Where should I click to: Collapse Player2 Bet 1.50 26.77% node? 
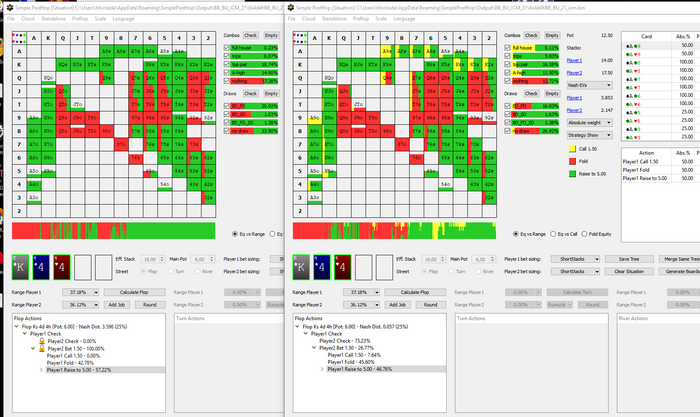tap(314, 348)
